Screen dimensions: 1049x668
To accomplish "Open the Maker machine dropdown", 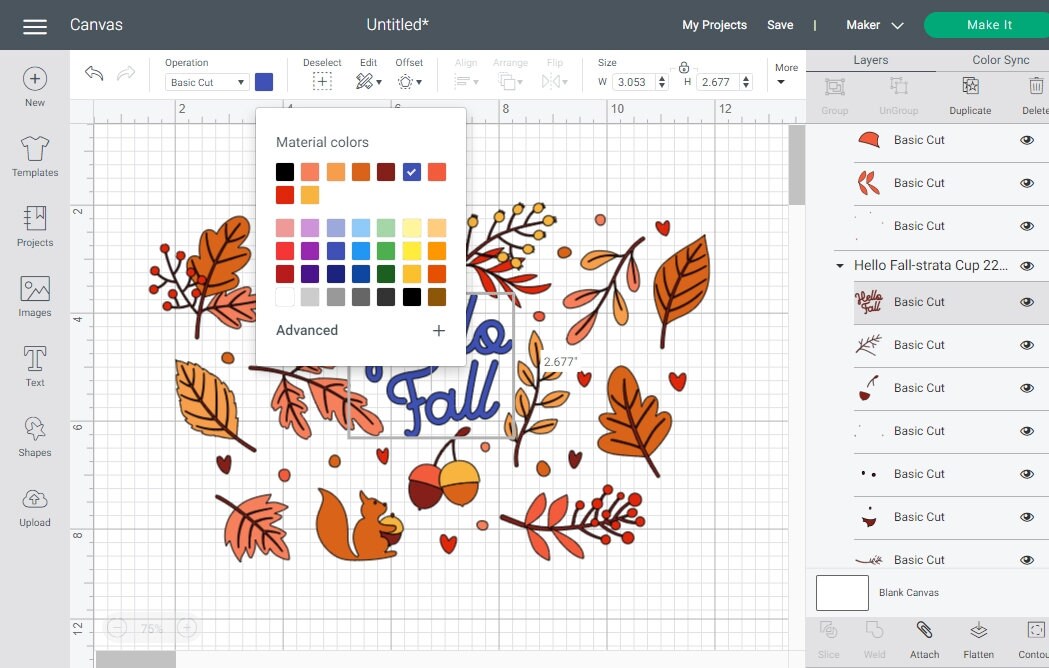I will (873, 24).
